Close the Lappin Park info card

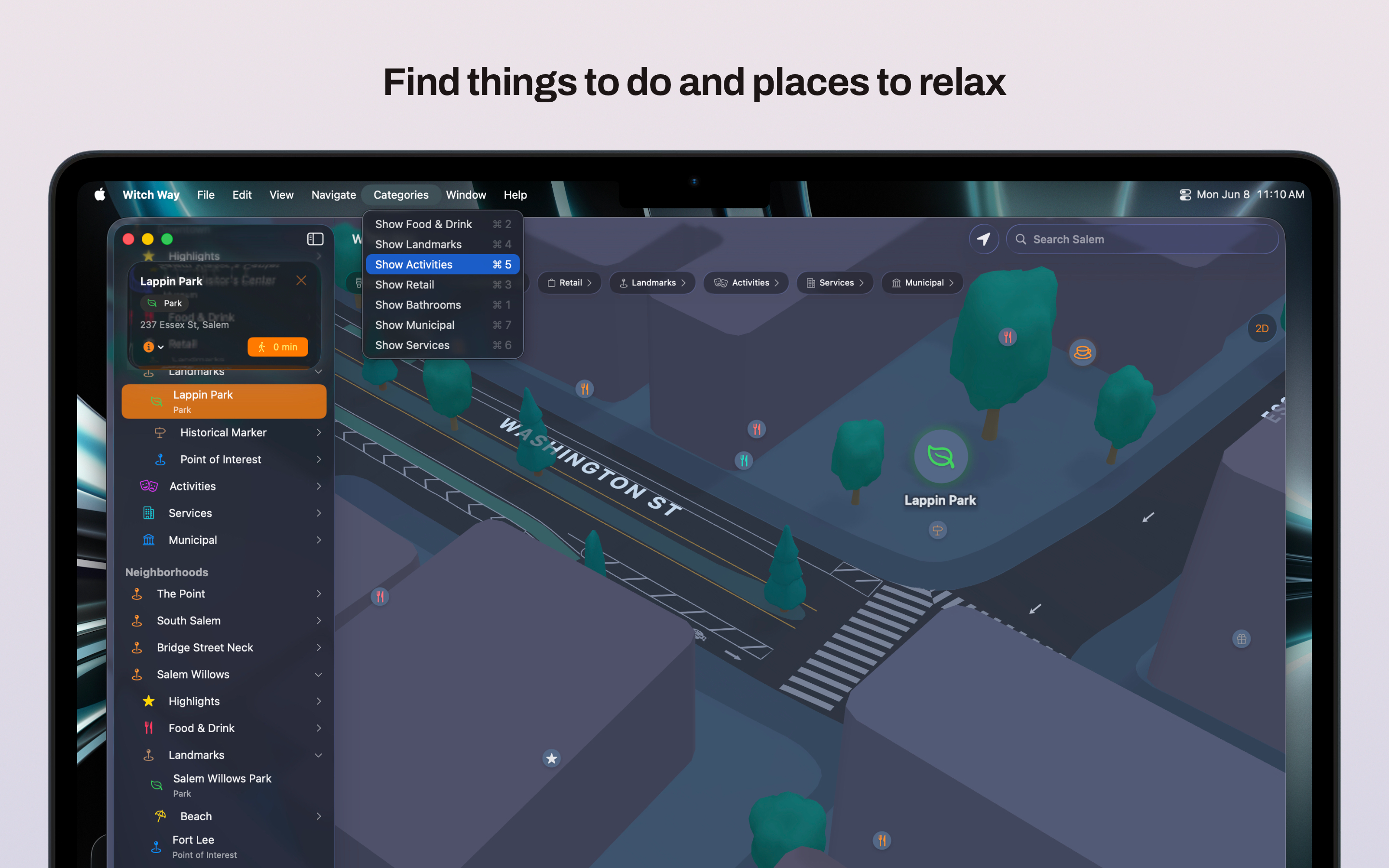point(301,281)
